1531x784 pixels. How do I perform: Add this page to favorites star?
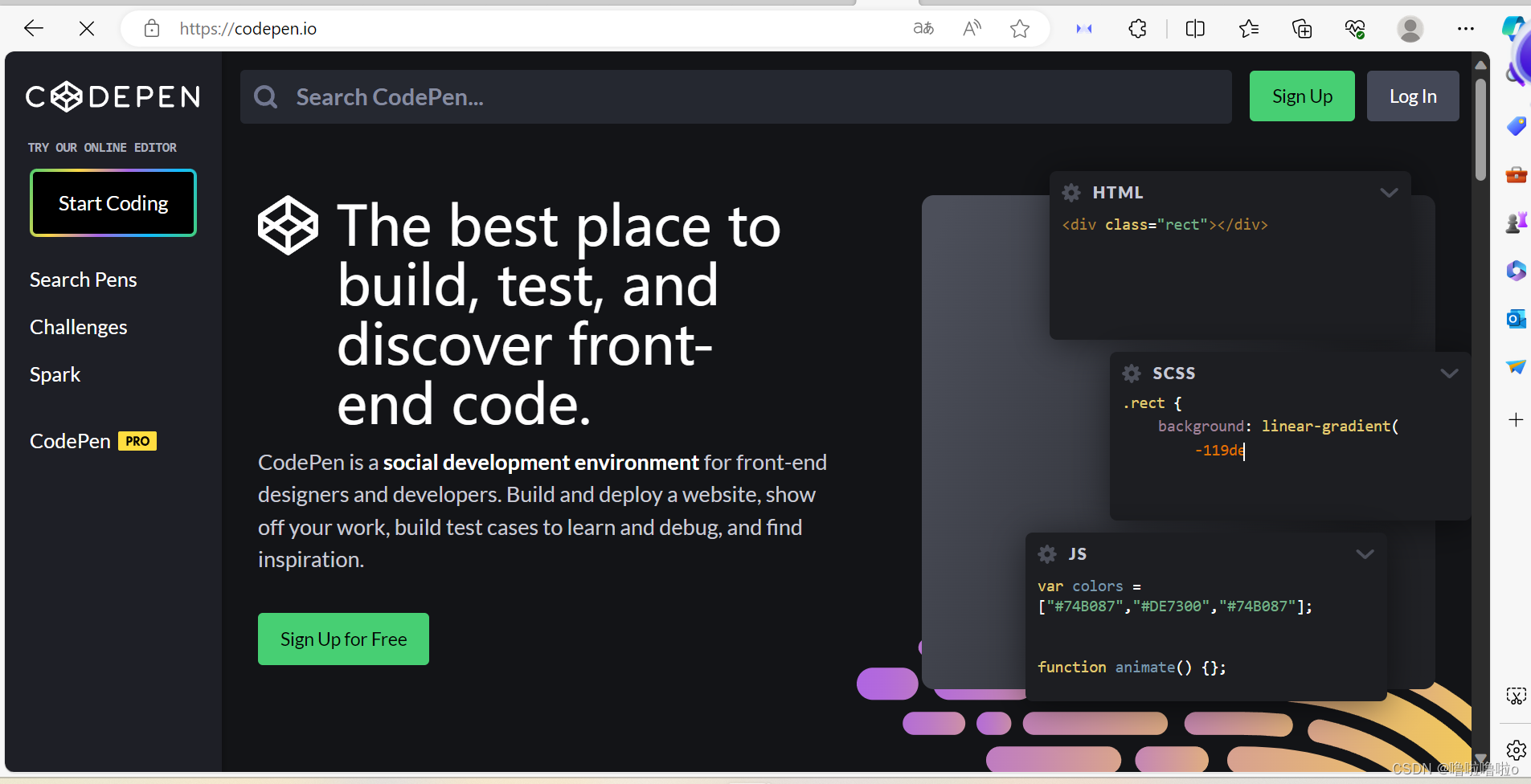(1020, 29)
